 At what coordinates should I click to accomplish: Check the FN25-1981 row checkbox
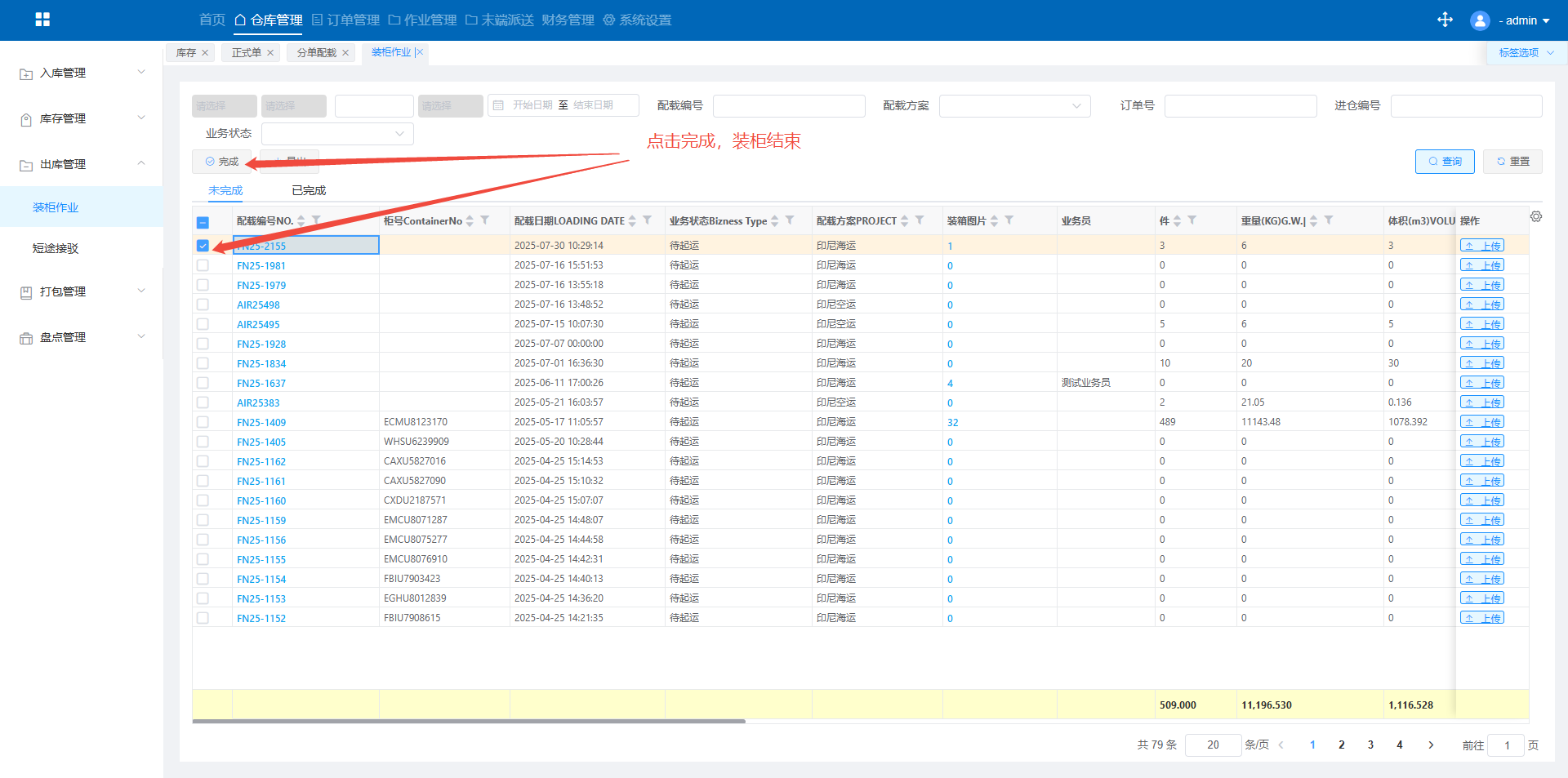[203, 265]
